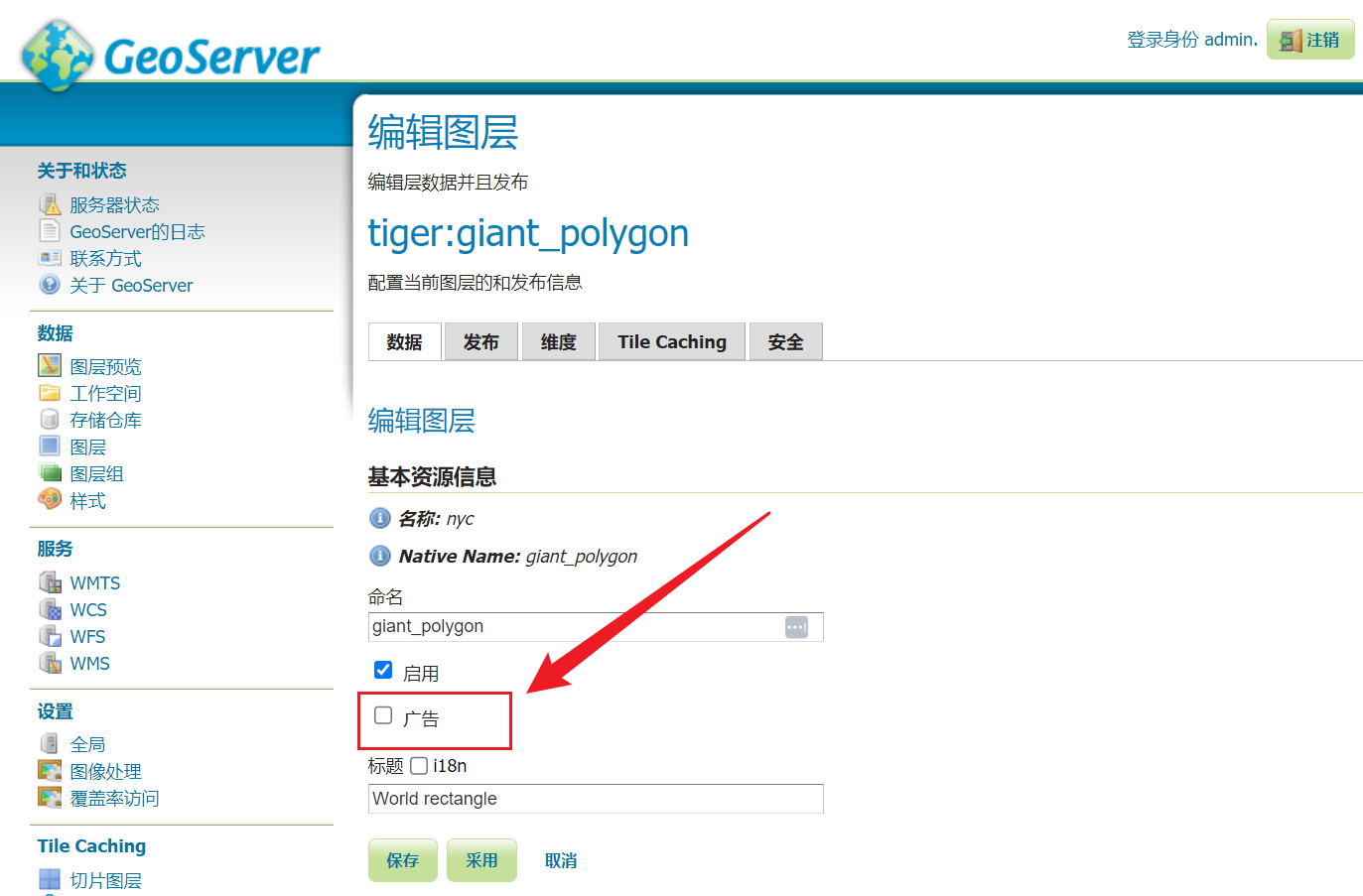This screenshot has height=896, width=1363.
Task: Click the layer groups icon beside 图层组
Action: [50, 473]
